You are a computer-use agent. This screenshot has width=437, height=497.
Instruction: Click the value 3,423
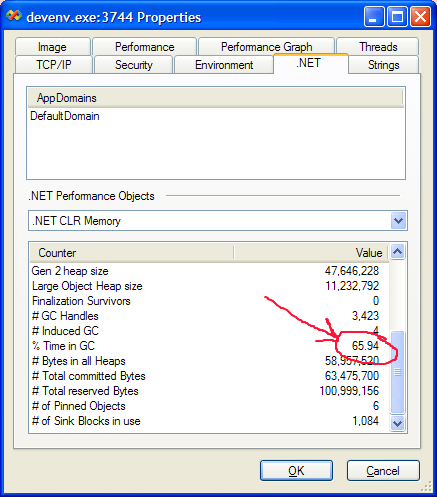(x=365, y=316)
